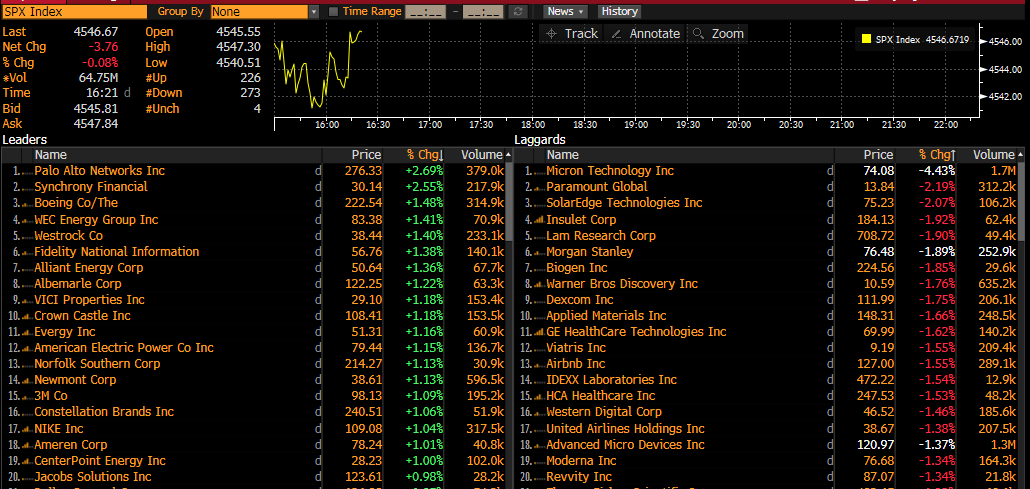The image size is (1030, 489).
Task: Click the Track crosshair tool
Action: coord(571,34)
